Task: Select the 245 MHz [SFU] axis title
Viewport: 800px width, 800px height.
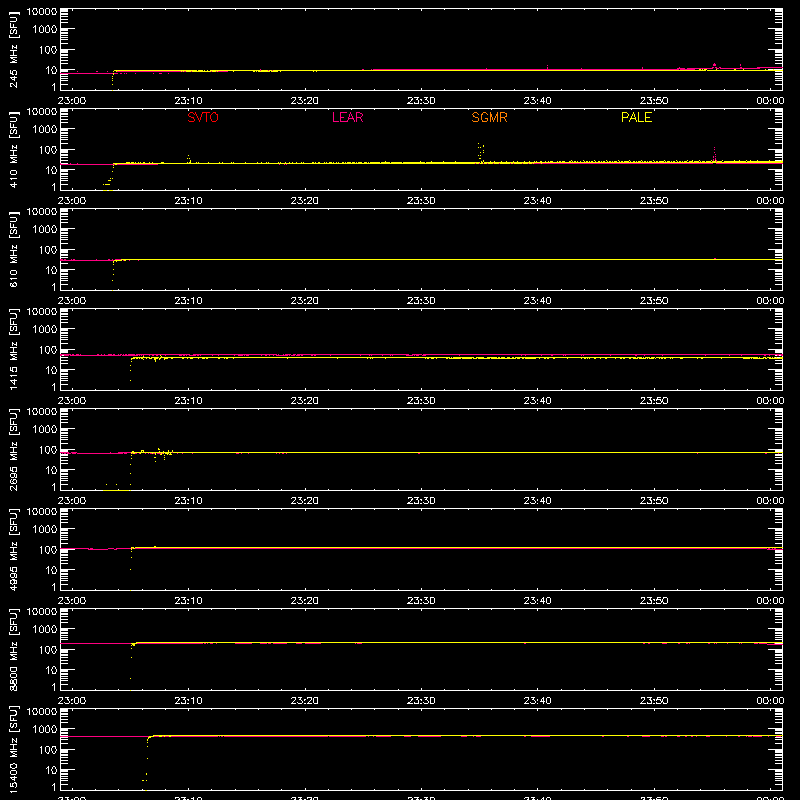Action: [x=13, y=49]
